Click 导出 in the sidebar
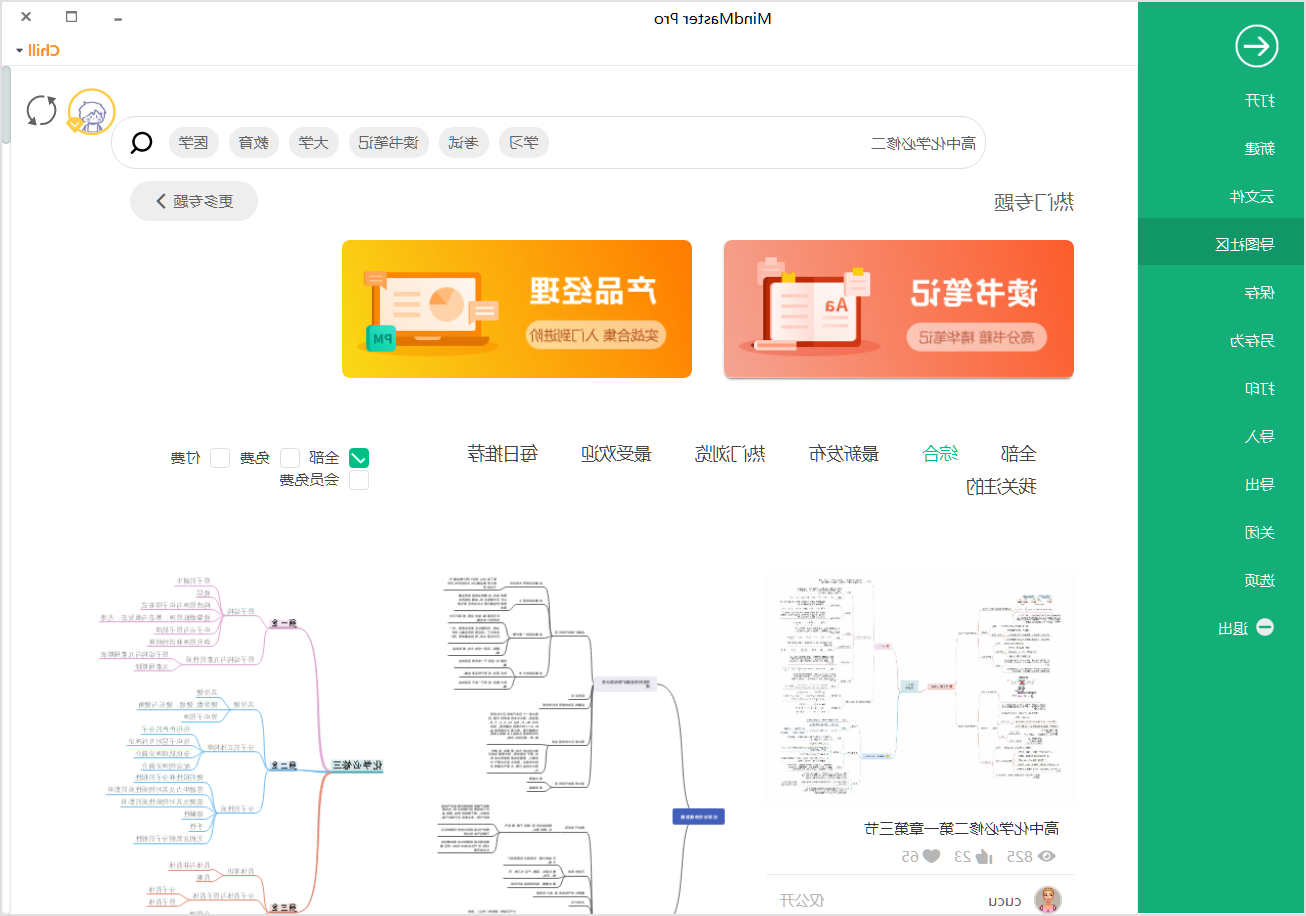 click(1259, 484)
